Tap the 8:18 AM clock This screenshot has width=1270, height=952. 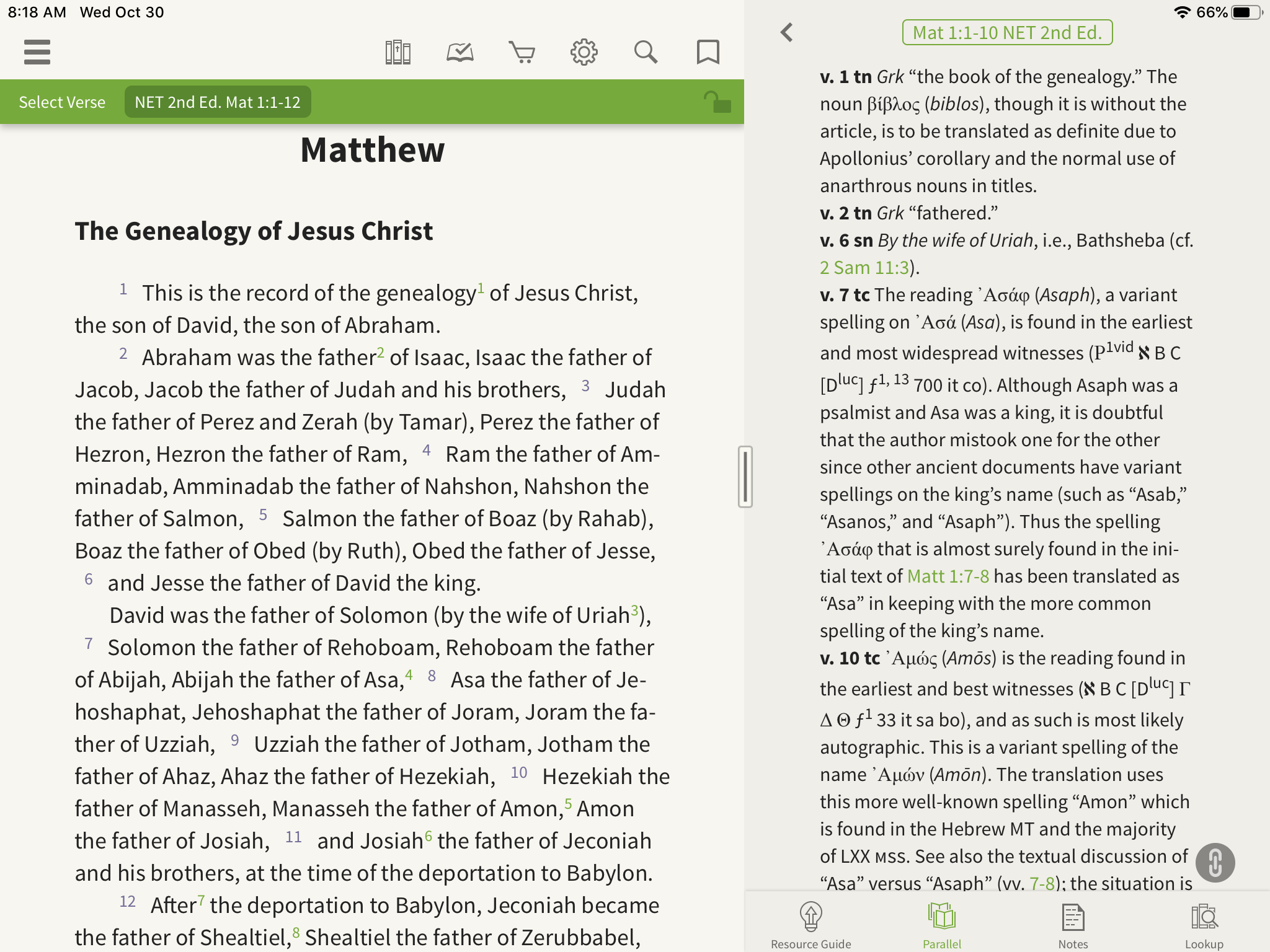[x=37, y=12]
